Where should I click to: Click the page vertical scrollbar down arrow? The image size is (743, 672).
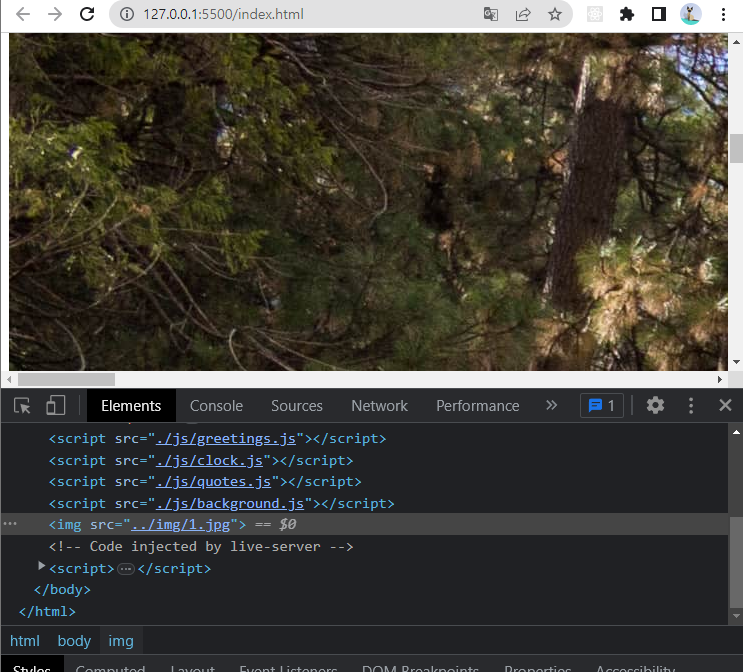click(736, 362)
